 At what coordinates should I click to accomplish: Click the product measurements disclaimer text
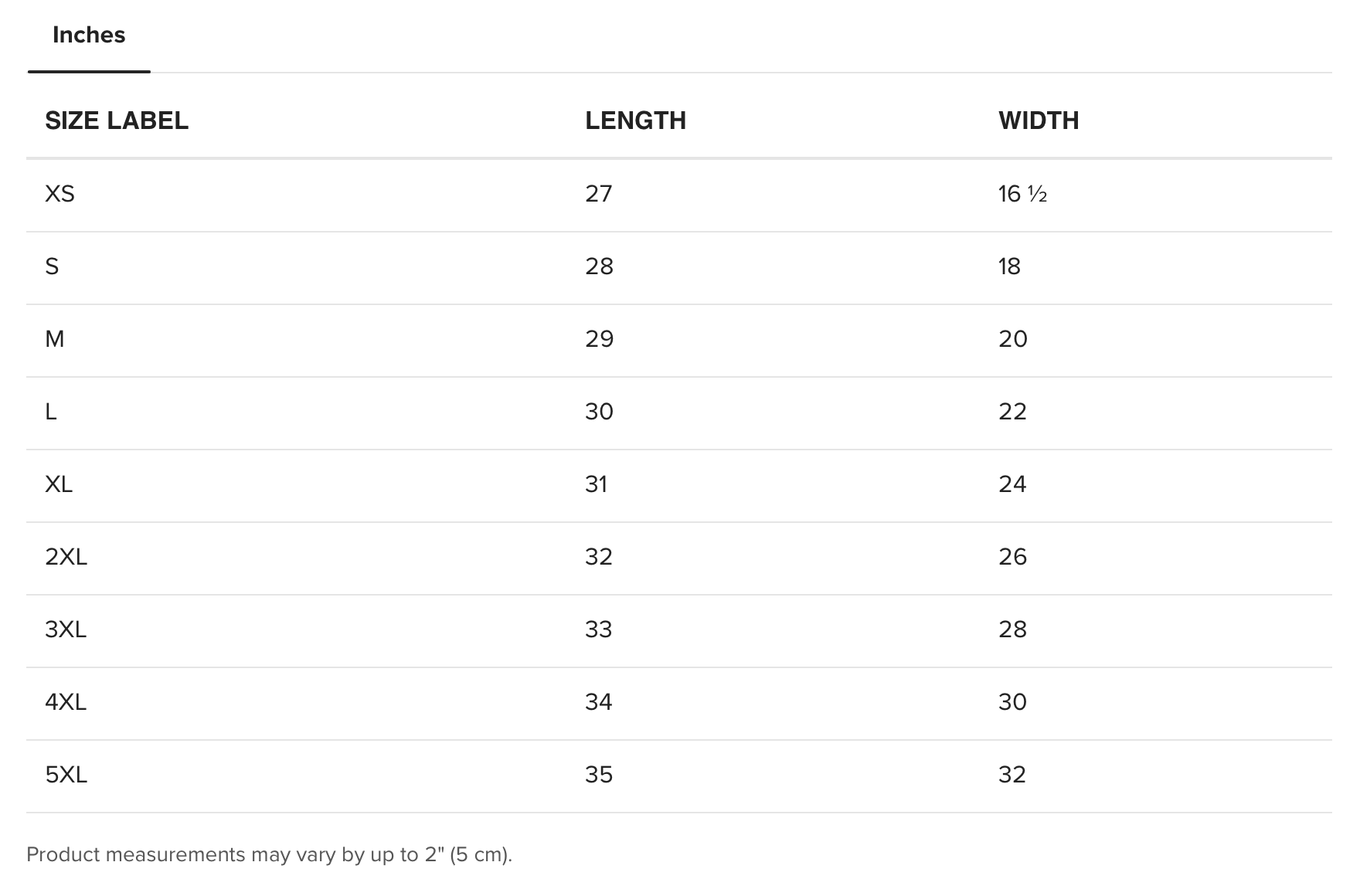pyautogui.click(x=269, y=855)
